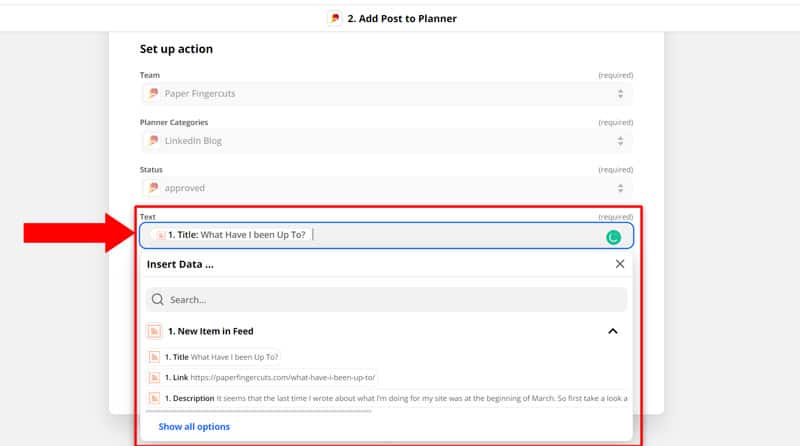The image size is (800, 446).
Task: Open the Team dropdown arrows
Action: click(x=620, y=94)
